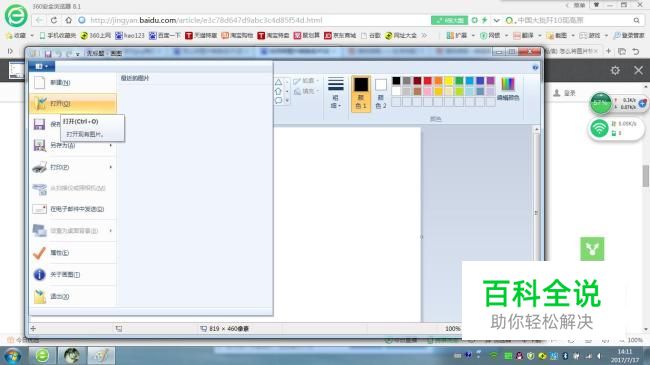Open the 百度一下 bookmark
Screen dimensions: 650x365
click(165, 36)
